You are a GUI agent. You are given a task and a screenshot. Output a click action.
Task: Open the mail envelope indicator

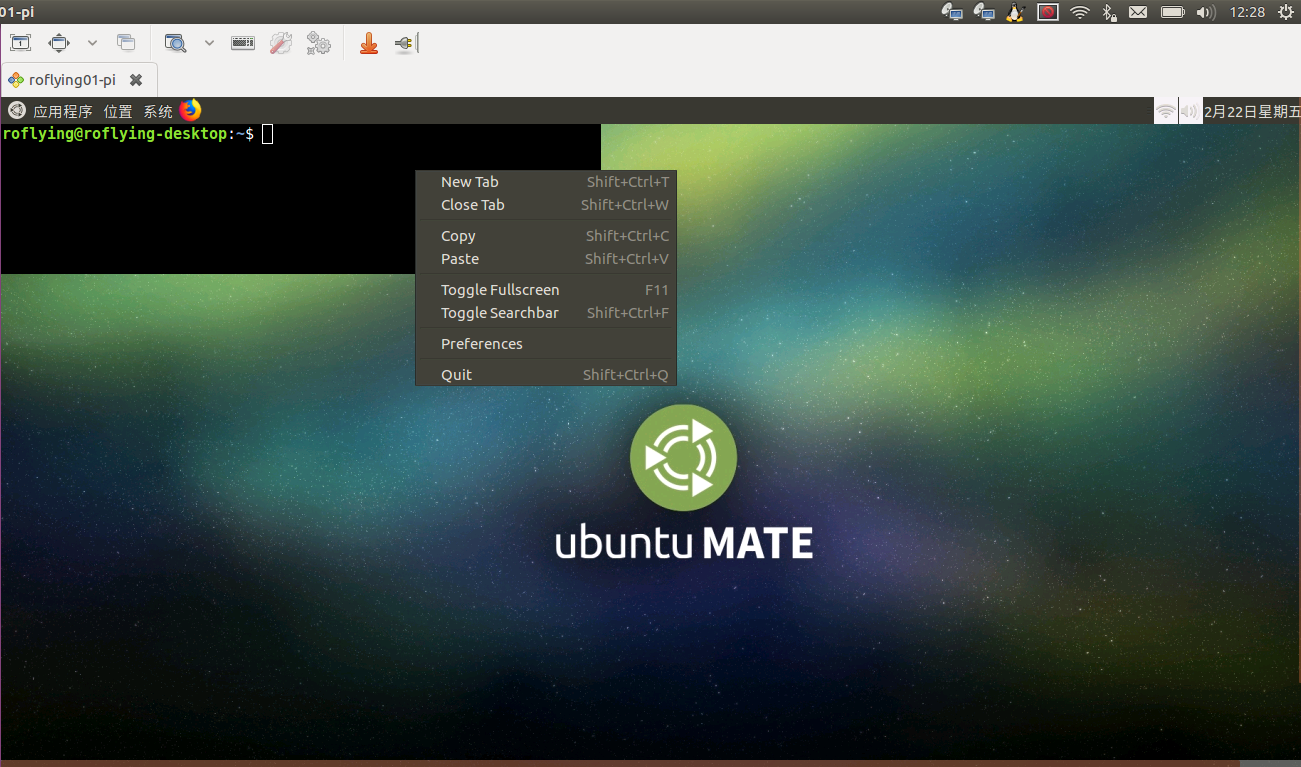tap(1138, 12)
